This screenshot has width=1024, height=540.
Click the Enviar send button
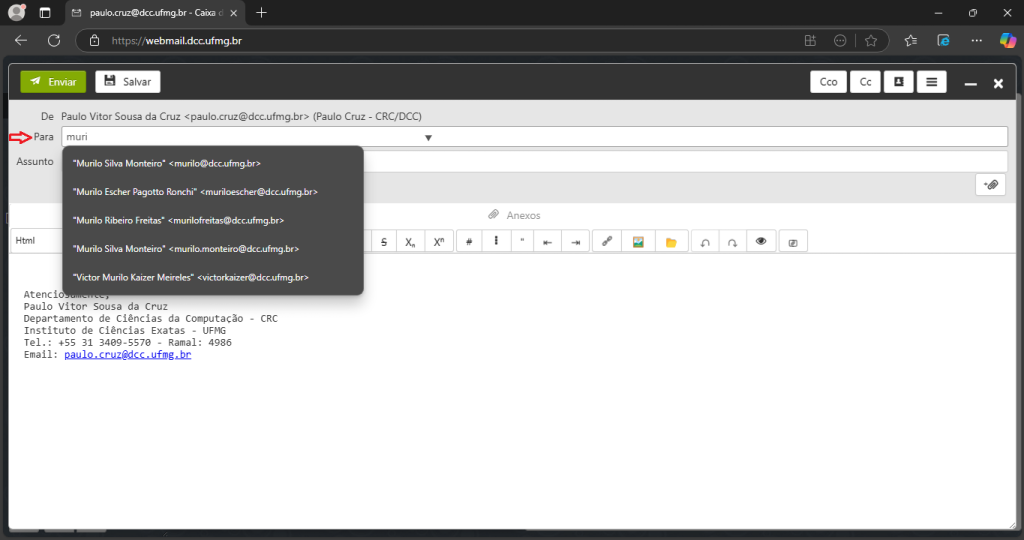pos(53,82)
